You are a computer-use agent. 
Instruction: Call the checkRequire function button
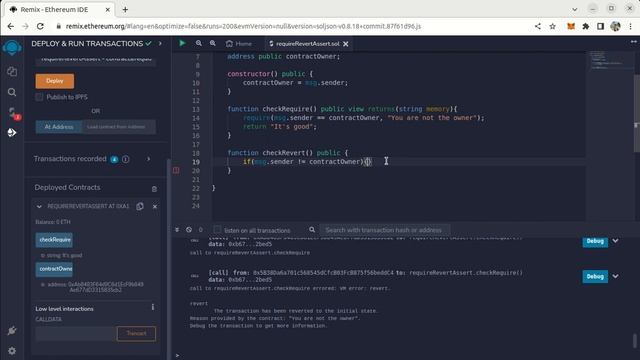[x=54, y=240]
